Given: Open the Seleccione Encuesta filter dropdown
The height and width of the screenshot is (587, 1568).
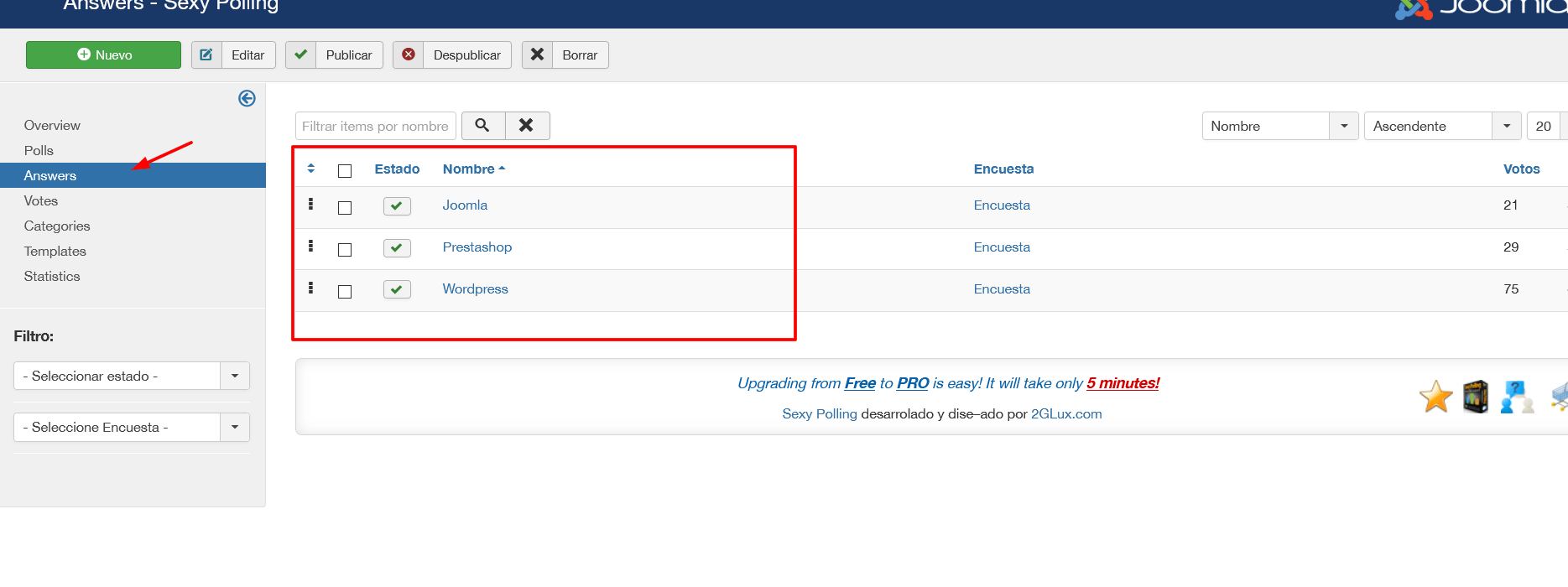Looking at the screenshot, I should pyautogui.click(x=132, y=427).
